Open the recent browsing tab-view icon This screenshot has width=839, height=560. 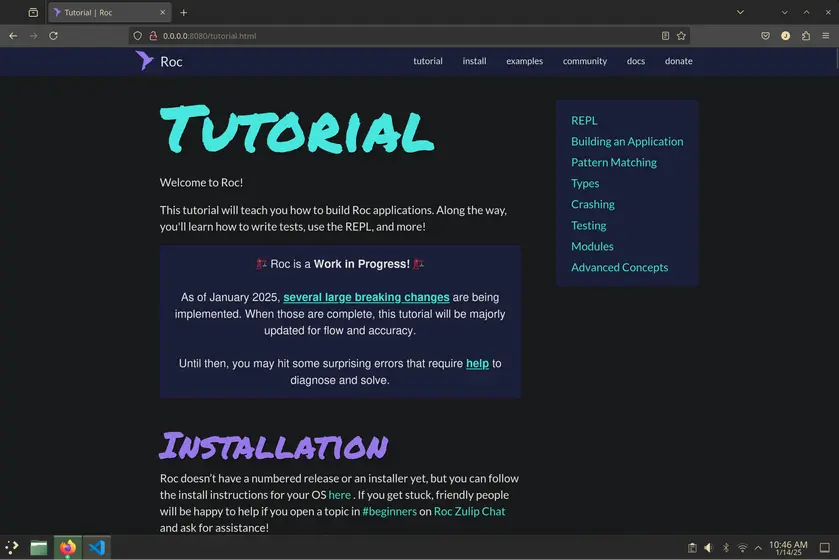[33, 12]
